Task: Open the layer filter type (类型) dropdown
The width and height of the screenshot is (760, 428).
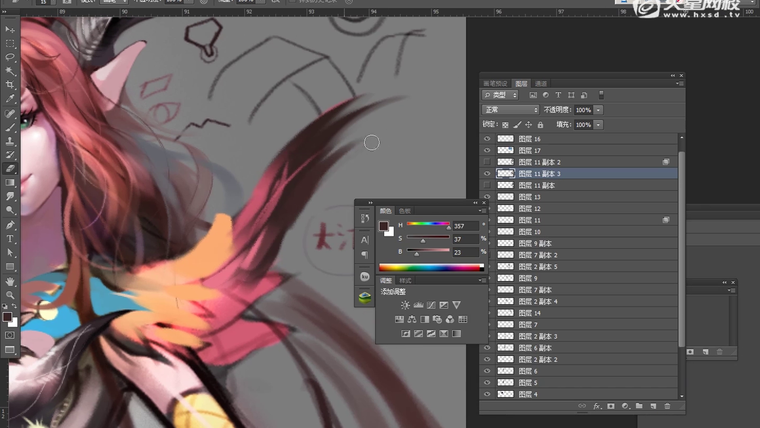Action: click(506, 95)
